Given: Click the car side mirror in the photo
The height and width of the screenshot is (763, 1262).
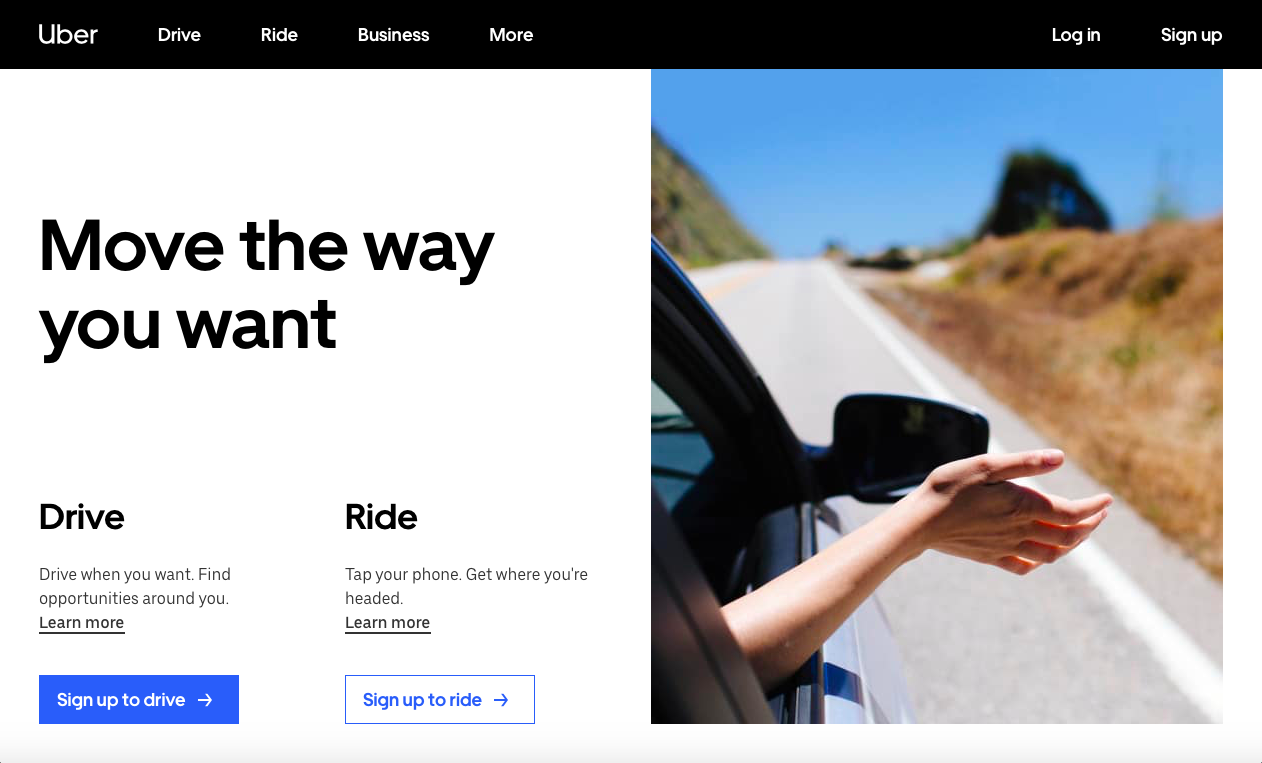Looking at the screenshot, I should pyautogui.click(x=908, y=446).
